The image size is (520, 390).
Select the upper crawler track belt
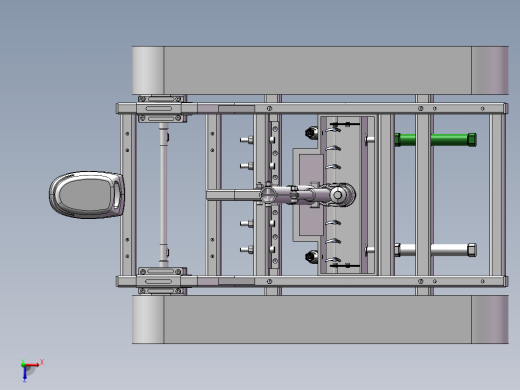pos(320,70)
